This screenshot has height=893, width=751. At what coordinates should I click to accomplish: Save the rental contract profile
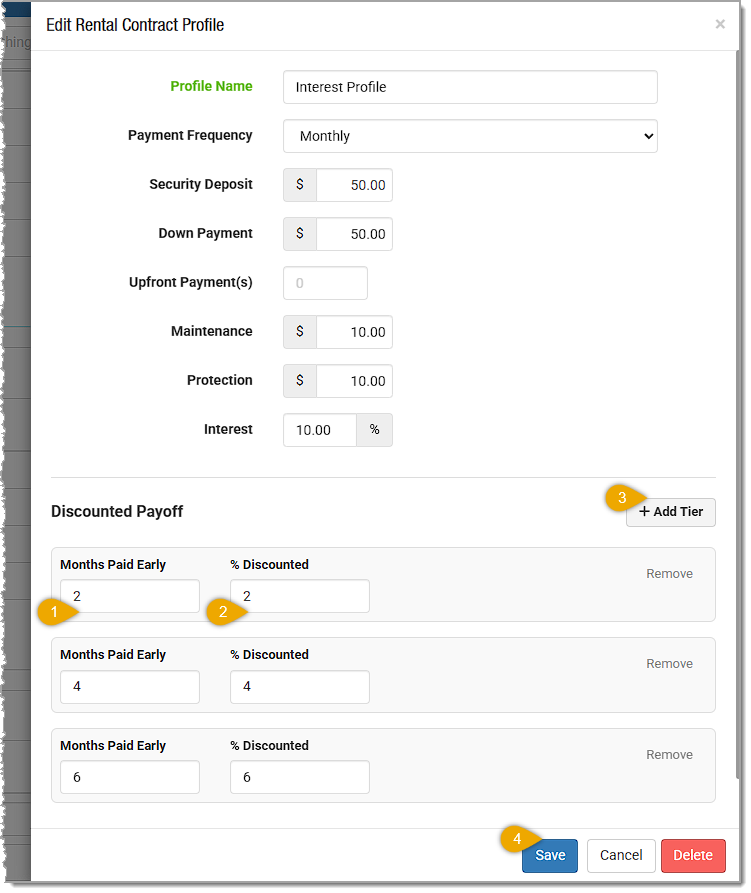[x=550, y=855]
